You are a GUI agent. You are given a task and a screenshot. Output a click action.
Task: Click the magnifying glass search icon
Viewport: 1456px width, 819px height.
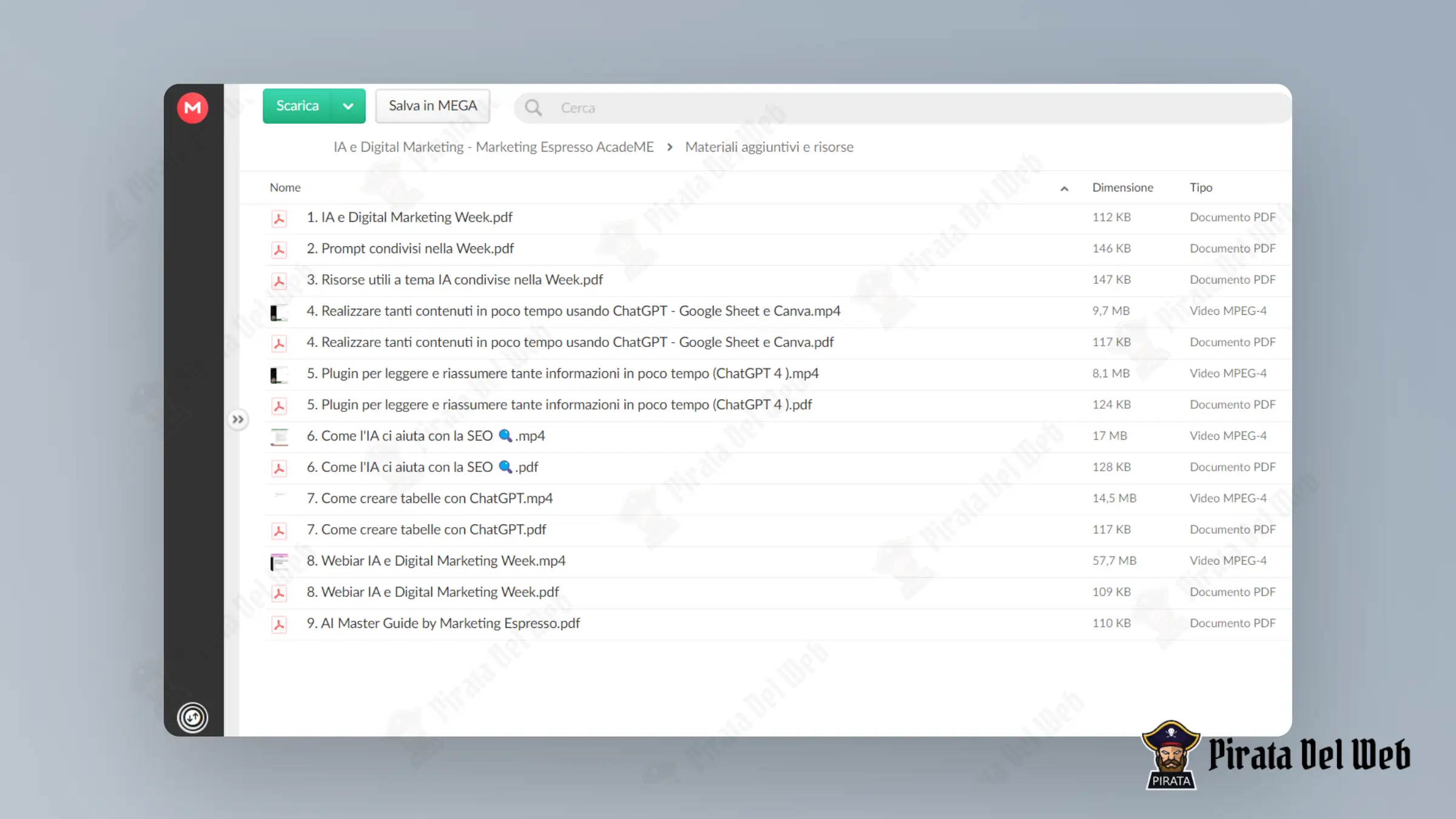pos(533,107)
